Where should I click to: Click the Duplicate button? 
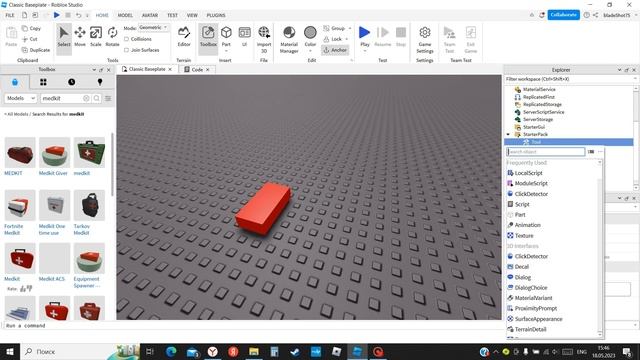36,50
